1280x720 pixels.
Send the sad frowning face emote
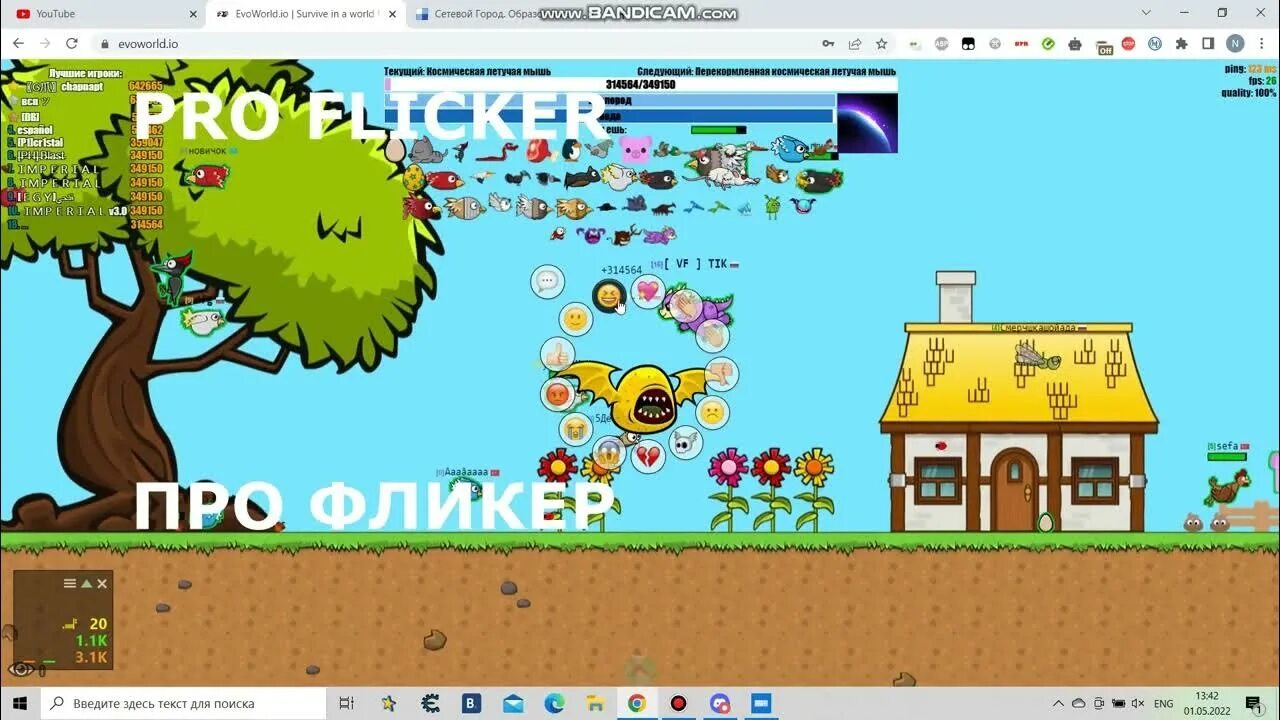click(712, 412)
